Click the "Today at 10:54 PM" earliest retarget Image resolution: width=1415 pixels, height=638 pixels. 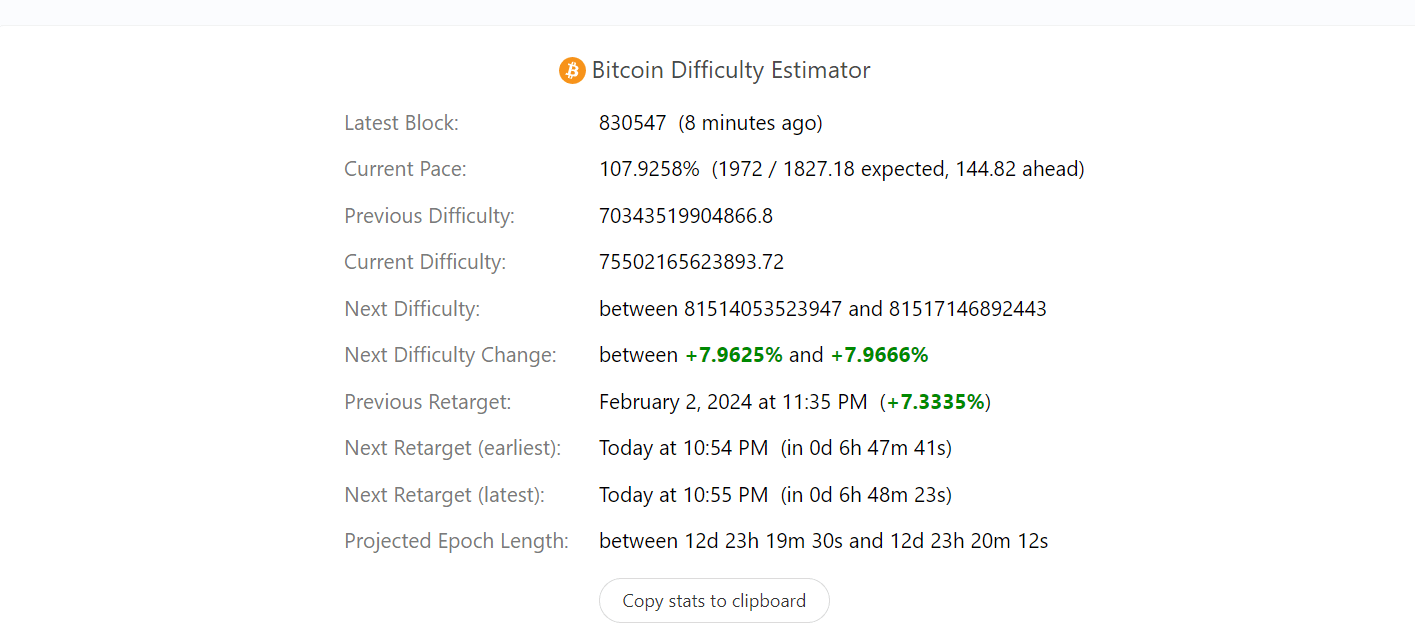(x=683, y=448)
